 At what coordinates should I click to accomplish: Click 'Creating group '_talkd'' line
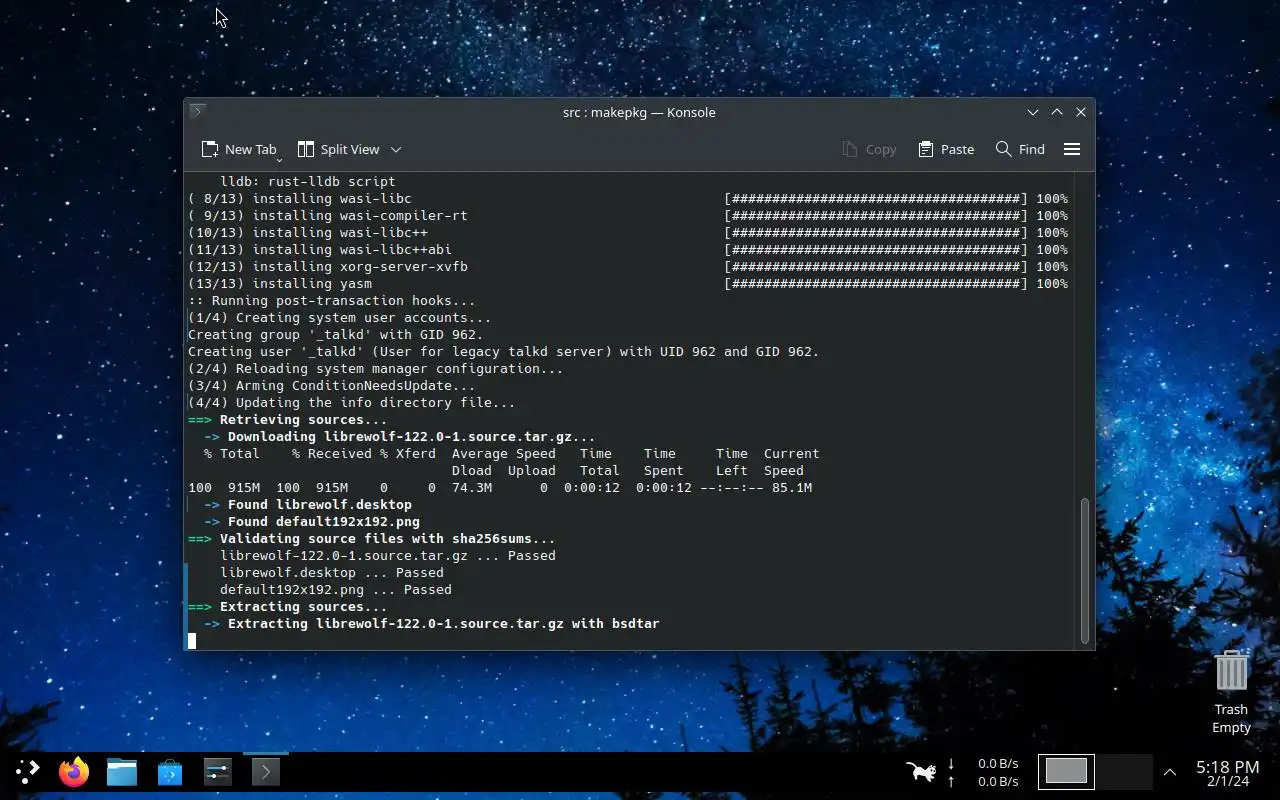tap(335, 335)
